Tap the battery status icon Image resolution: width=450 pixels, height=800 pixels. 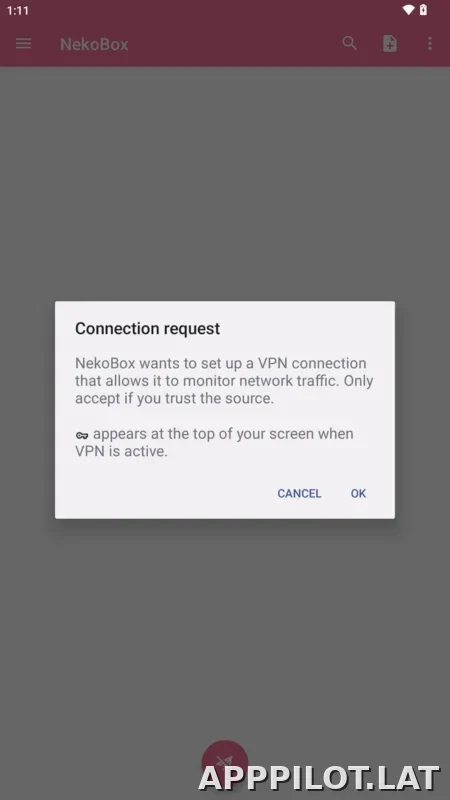[423, 10]
